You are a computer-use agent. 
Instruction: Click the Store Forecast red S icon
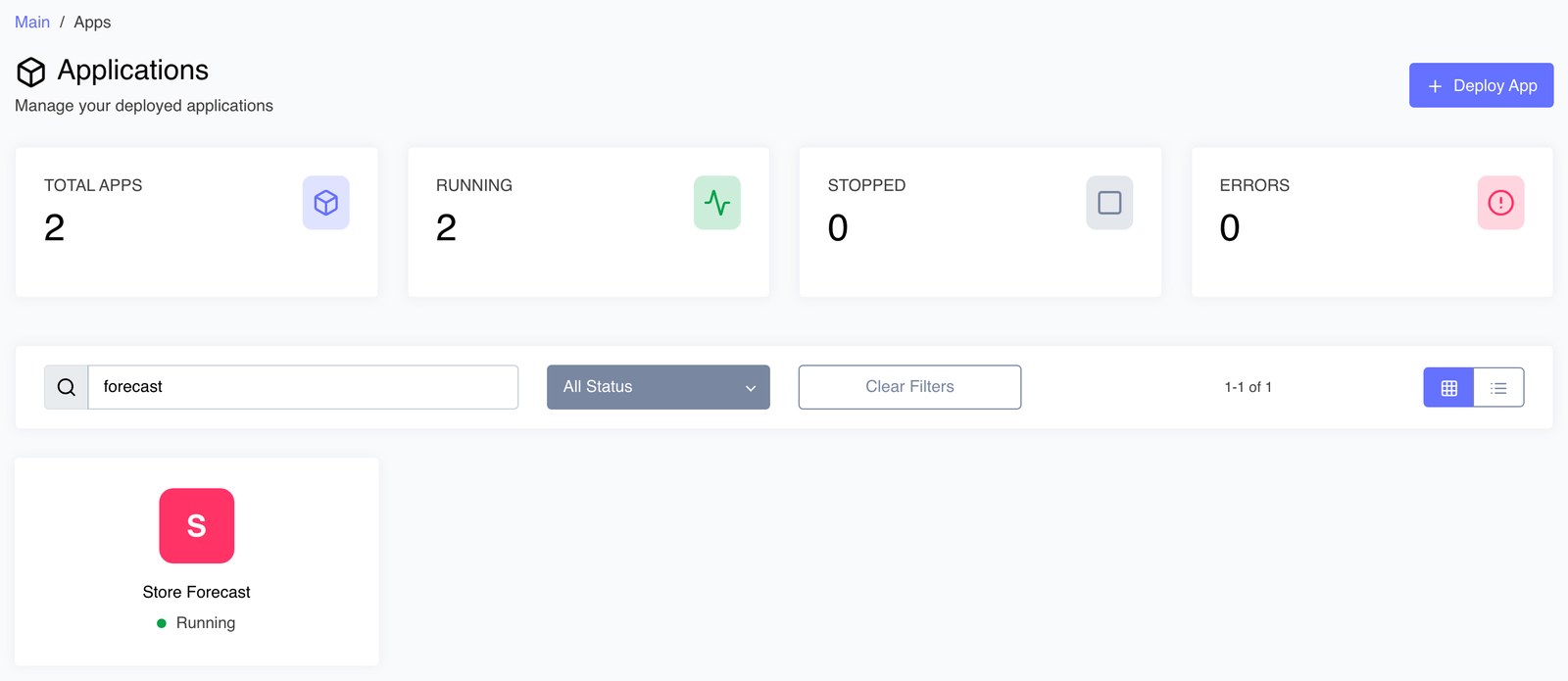(197, 526)
